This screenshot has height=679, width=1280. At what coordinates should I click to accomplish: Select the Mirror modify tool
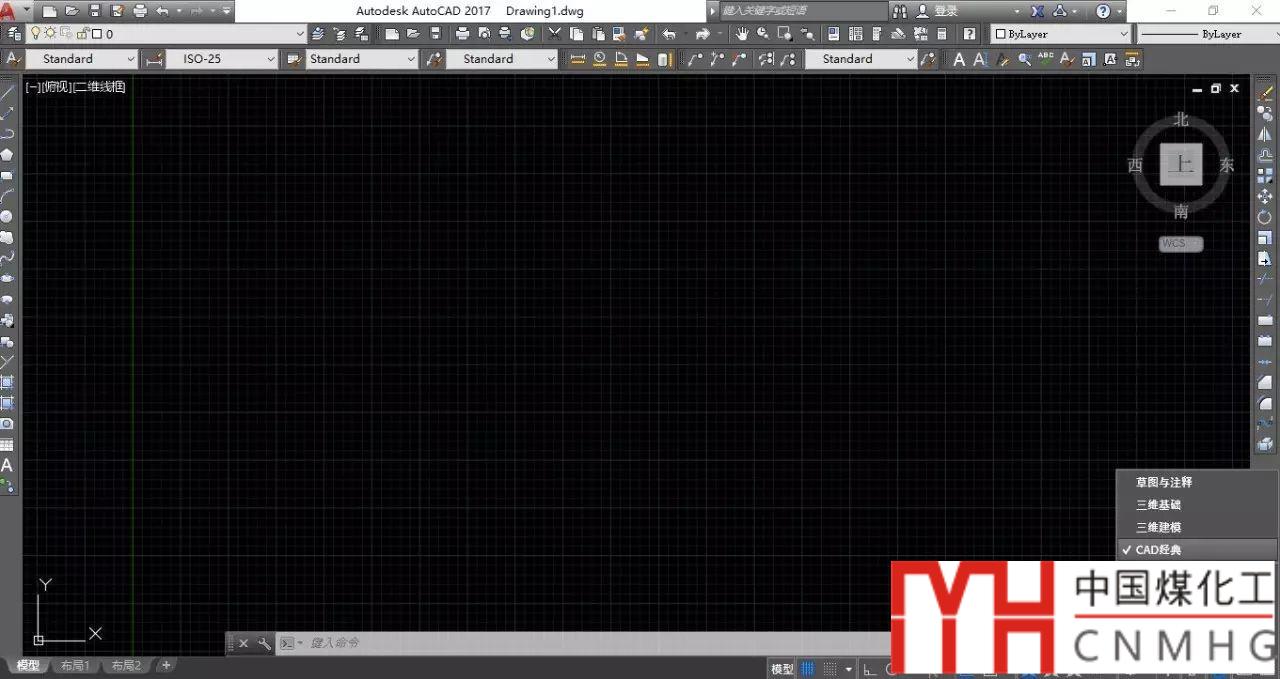(1265, 134)
